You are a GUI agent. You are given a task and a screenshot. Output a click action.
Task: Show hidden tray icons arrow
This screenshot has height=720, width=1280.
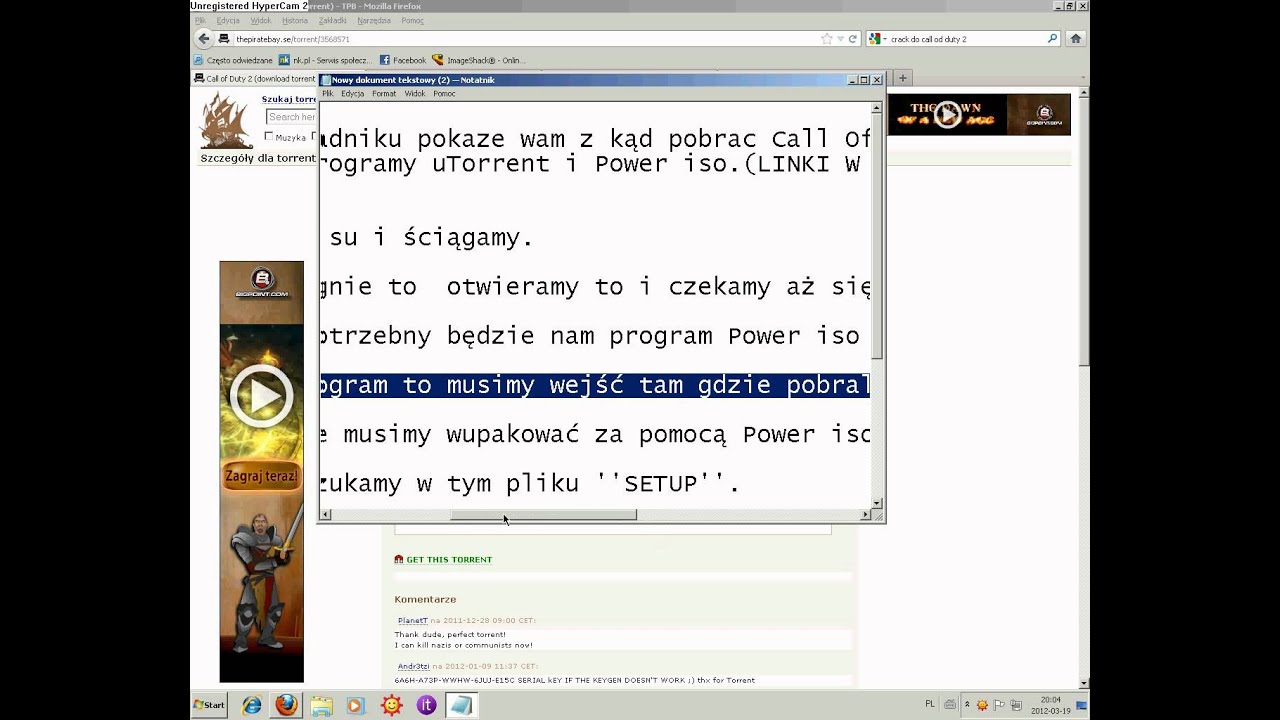point(965,705)
